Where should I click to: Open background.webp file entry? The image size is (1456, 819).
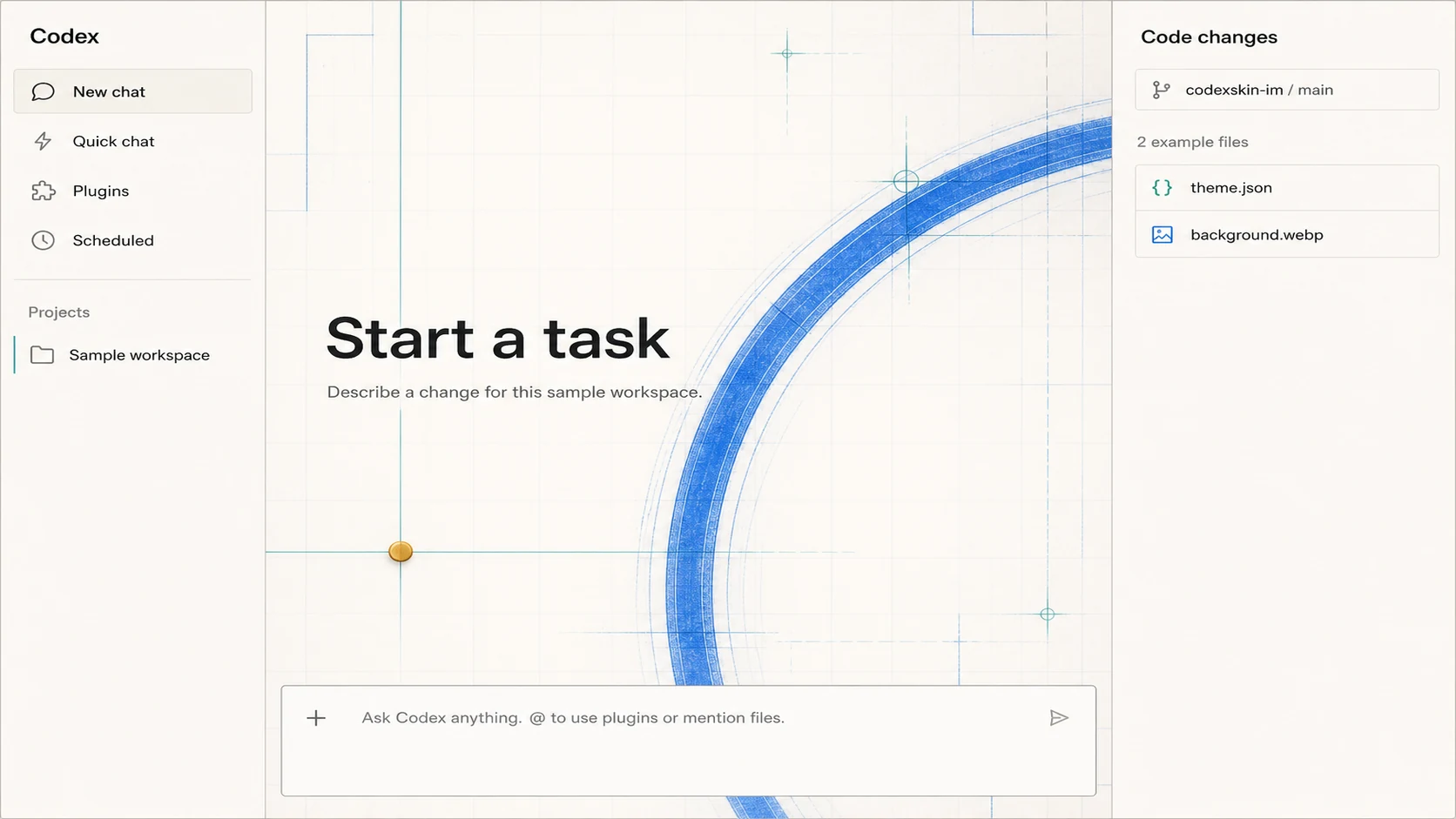[1287, 235]
